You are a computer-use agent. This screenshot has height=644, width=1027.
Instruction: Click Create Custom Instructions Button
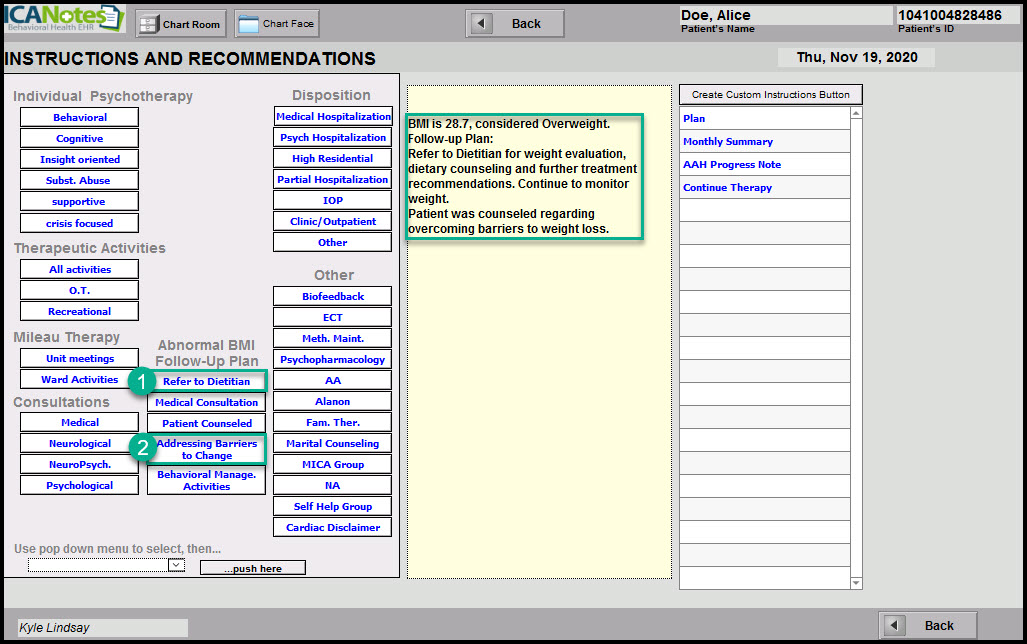point(770,95)
